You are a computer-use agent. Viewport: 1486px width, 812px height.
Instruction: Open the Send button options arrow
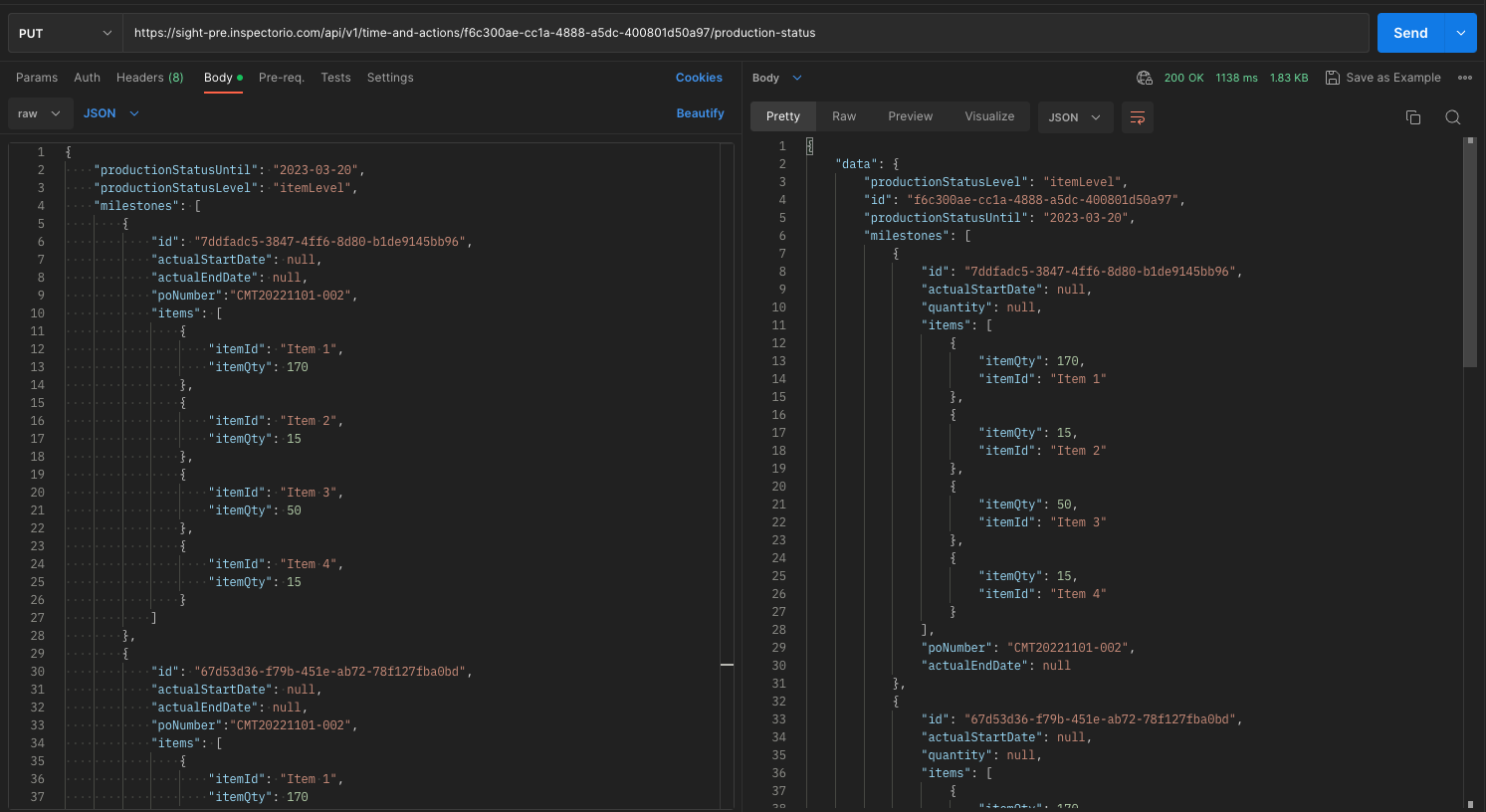coord(1460,33)
